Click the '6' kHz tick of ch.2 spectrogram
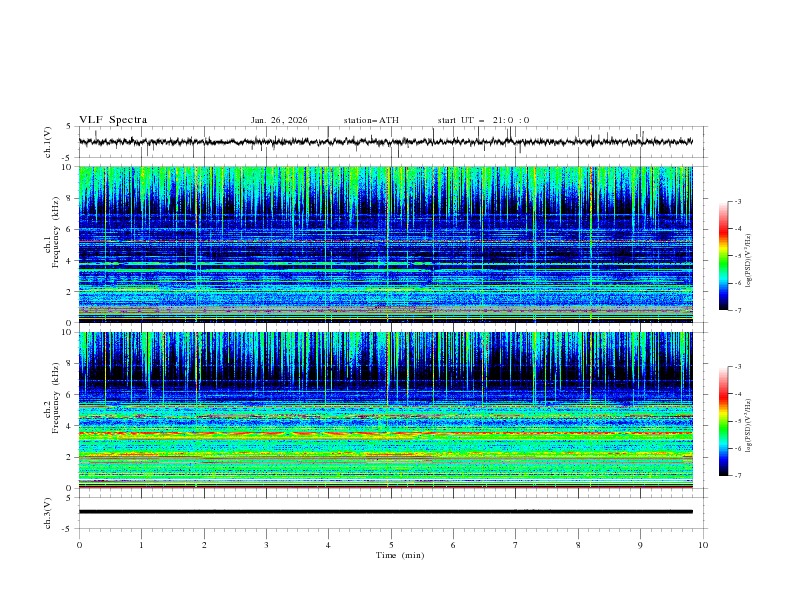Viewport: 792px width, 612px height. [69, 395]
